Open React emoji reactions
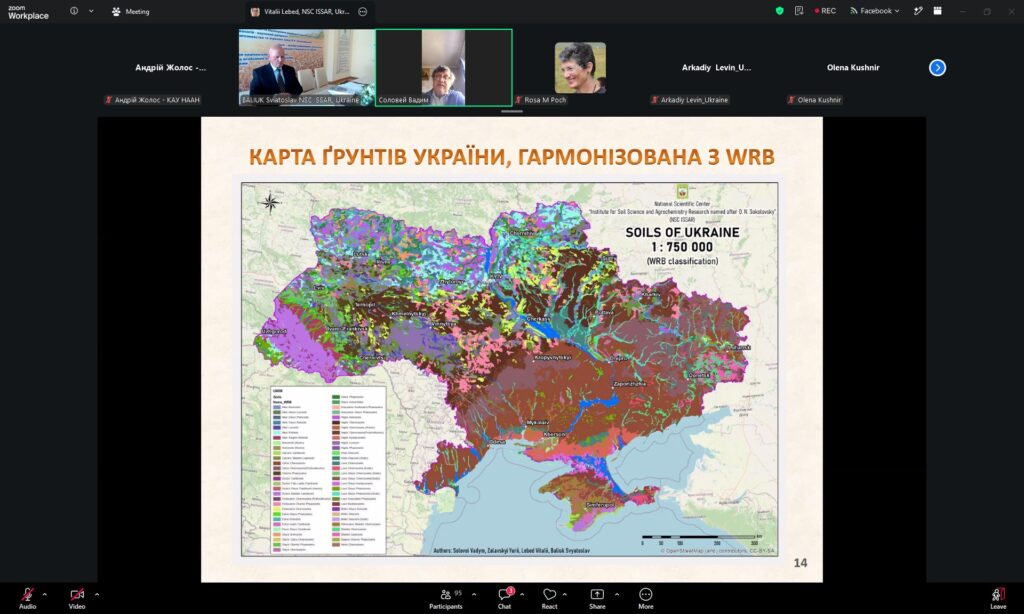The image size is (1024, 614). 550,598
